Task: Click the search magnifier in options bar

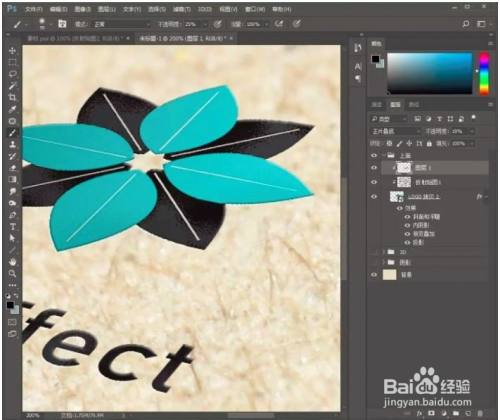Action: click(x=466, y=24)
